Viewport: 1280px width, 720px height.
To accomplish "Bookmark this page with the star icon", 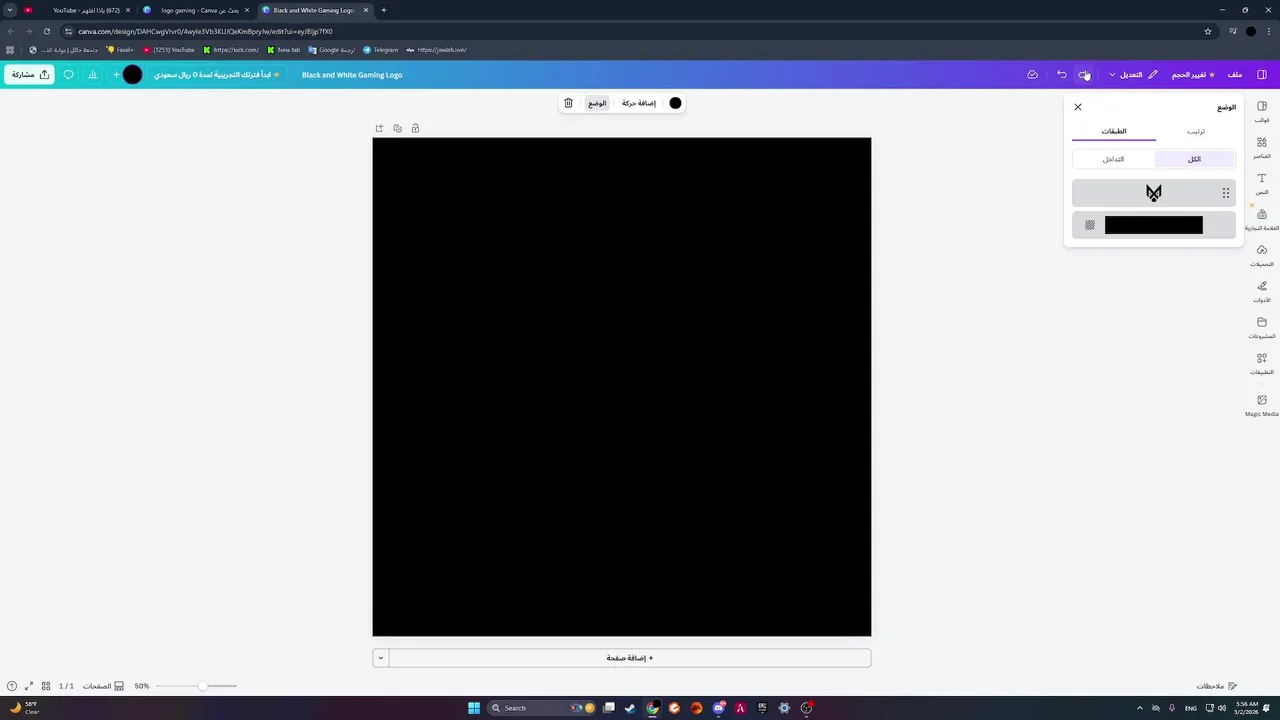I will pyautogui.click(x=1208, y=31).
